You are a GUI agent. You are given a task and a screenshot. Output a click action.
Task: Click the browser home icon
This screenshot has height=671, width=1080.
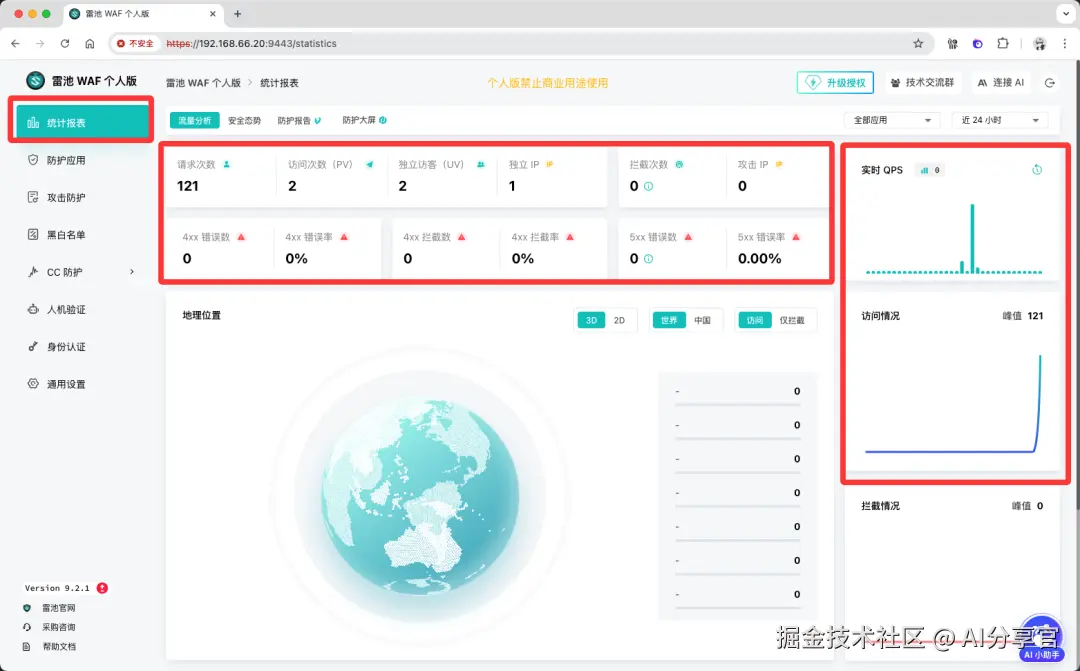coord(90,43)
